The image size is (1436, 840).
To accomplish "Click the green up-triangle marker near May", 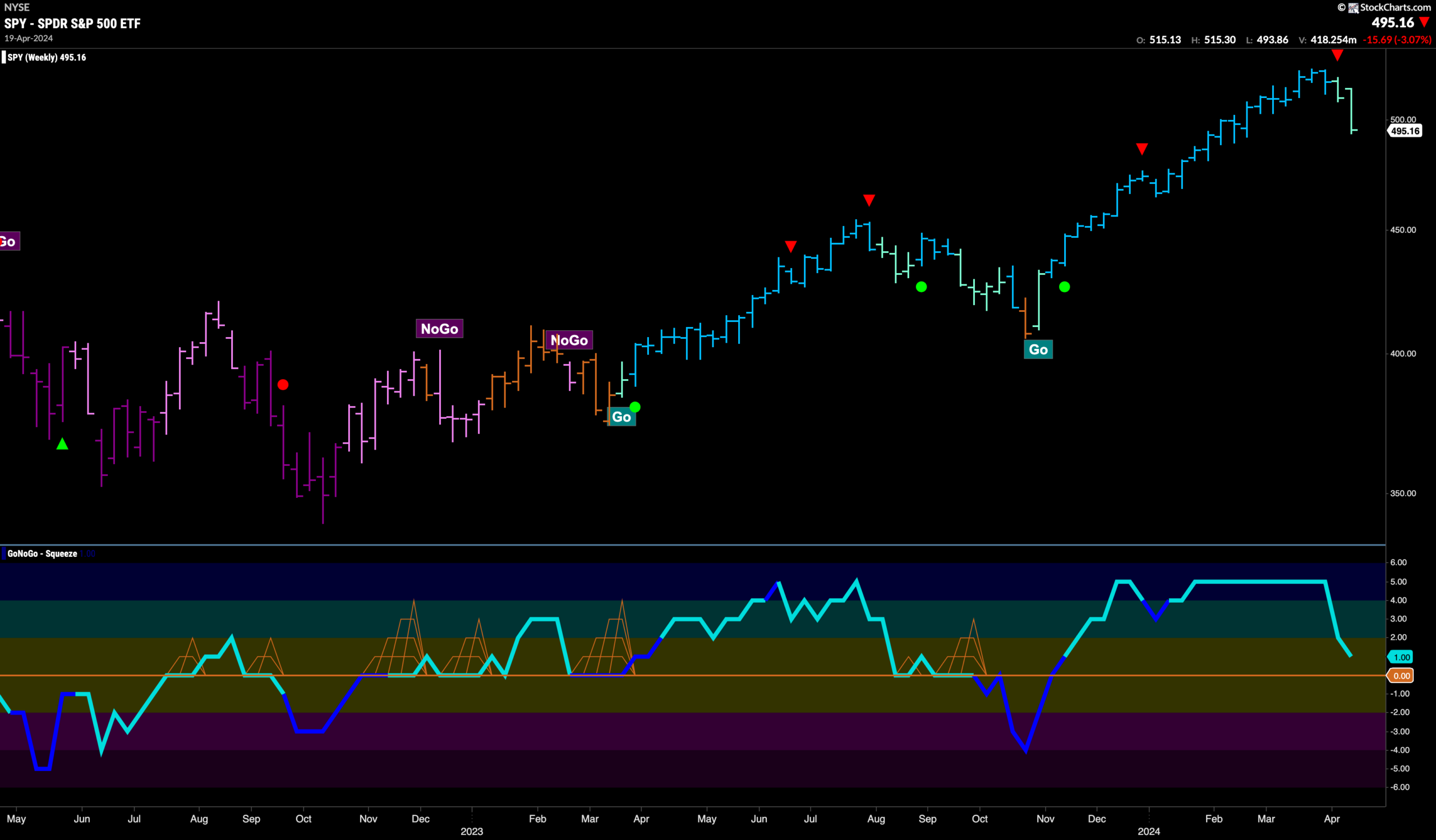I will (x=62, y=444).
